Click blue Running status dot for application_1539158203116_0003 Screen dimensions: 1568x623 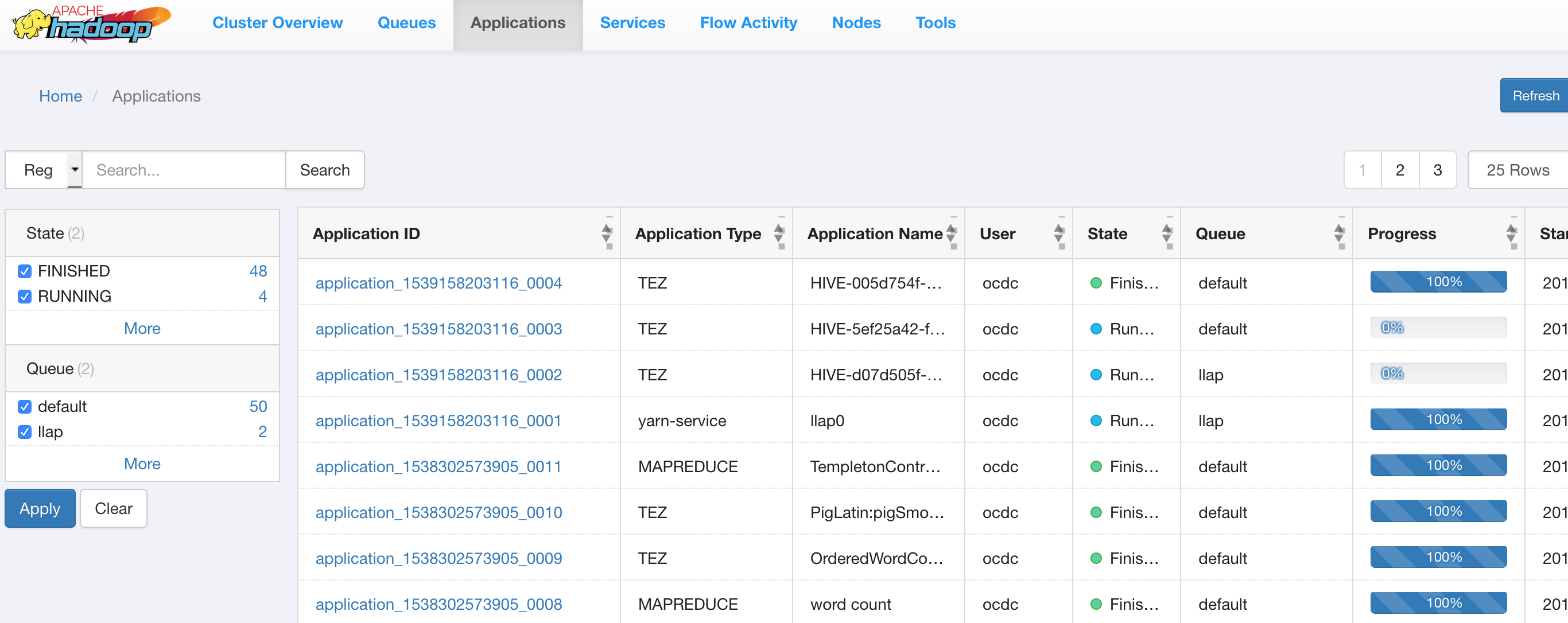[1096, 329]
